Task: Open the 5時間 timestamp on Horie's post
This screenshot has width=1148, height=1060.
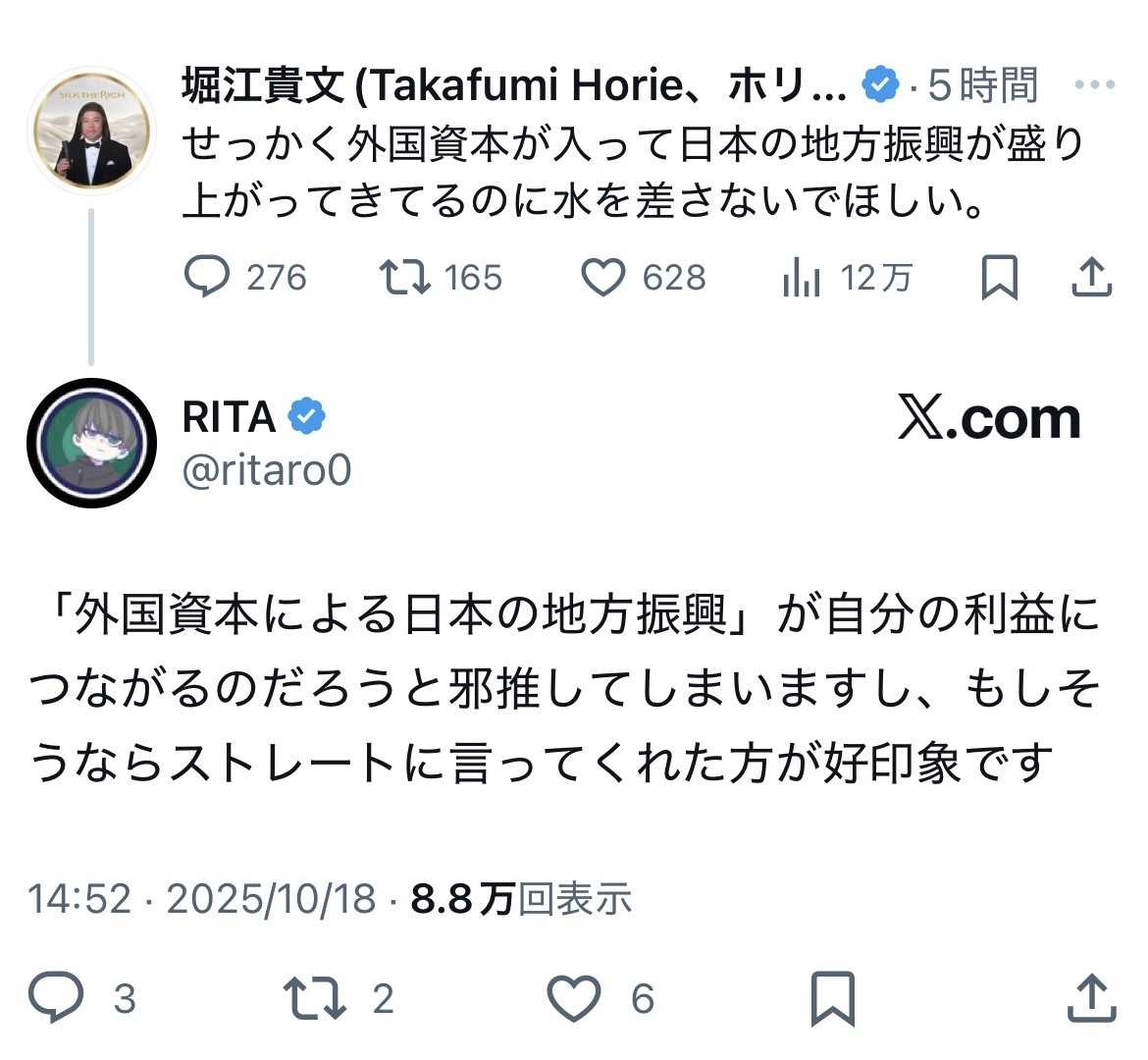Action: pos(982,86)
